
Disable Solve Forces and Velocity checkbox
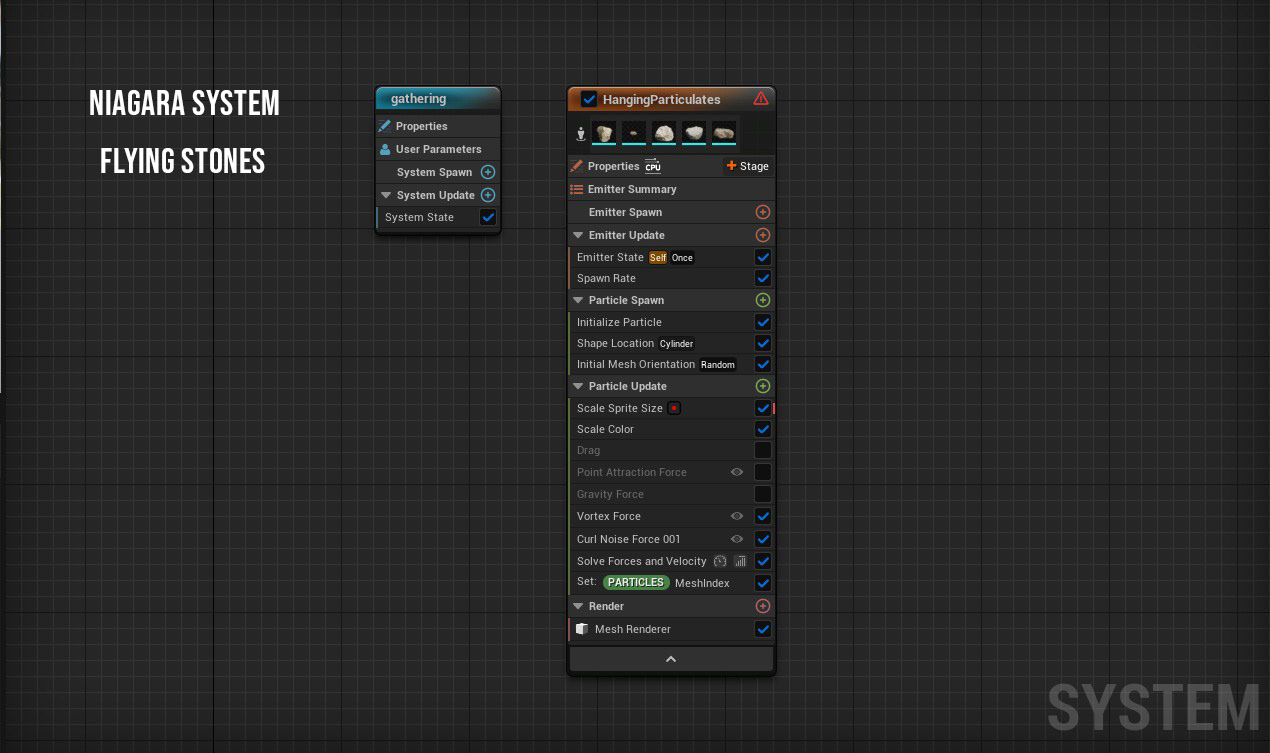[763, 561]
